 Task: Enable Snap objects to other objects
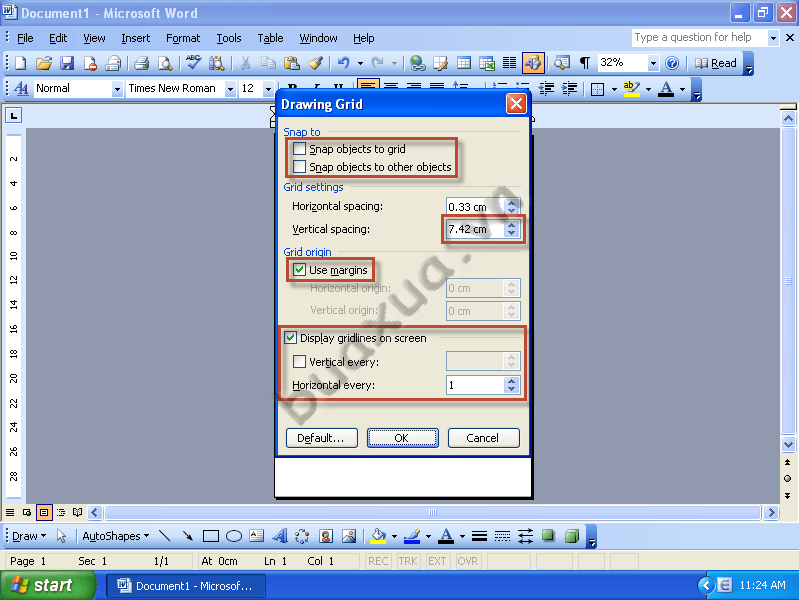click(300, 167)
